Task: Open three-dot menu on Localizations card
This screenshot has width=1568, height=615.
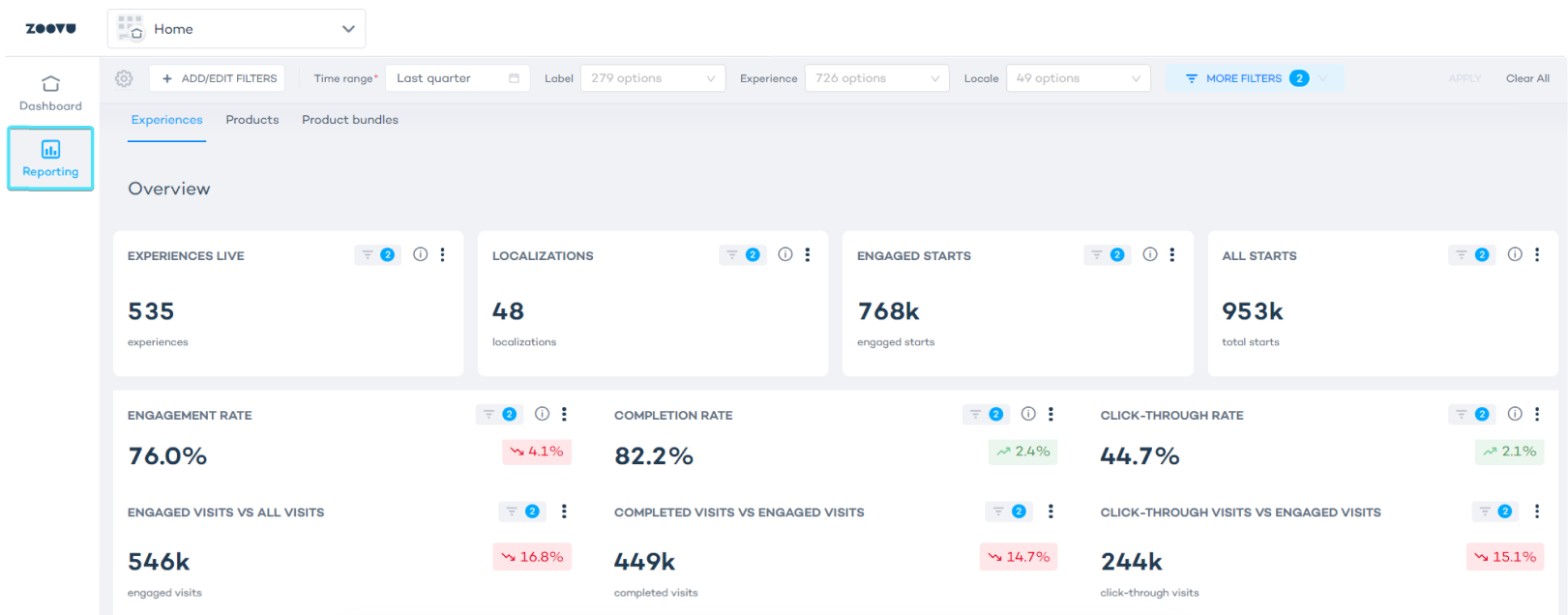Action: 808,254
